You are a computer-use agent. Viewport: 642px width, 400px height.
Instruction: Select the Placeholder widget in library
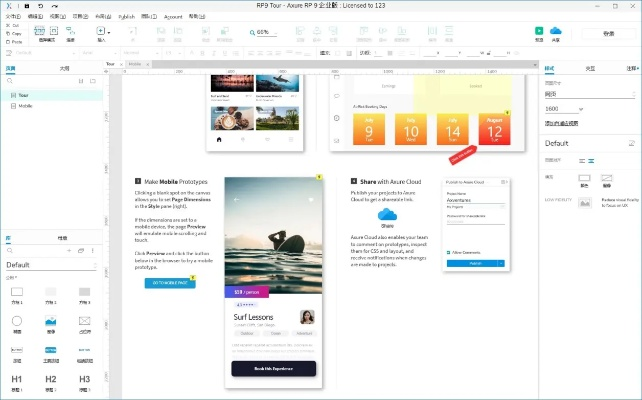click(85, 322)
